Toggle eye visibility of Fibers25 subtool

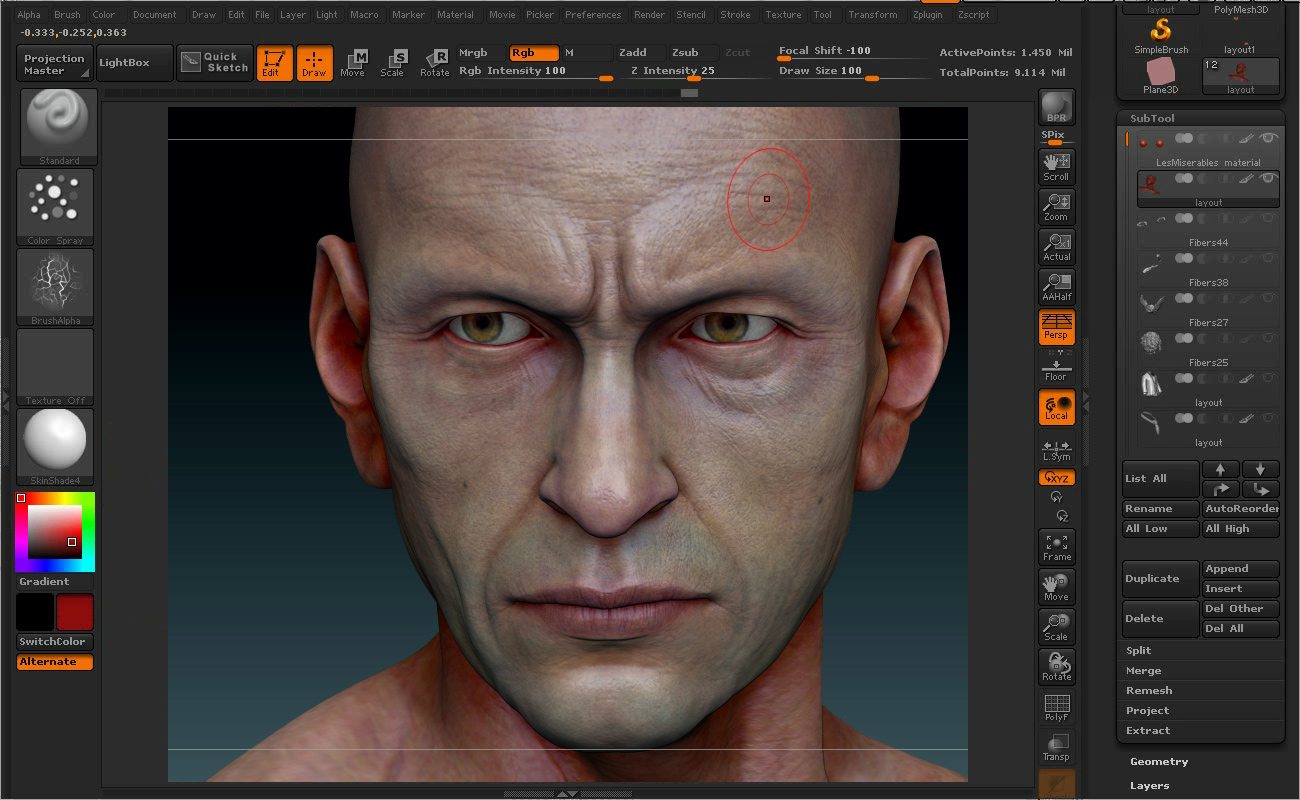coord(1270,339)
